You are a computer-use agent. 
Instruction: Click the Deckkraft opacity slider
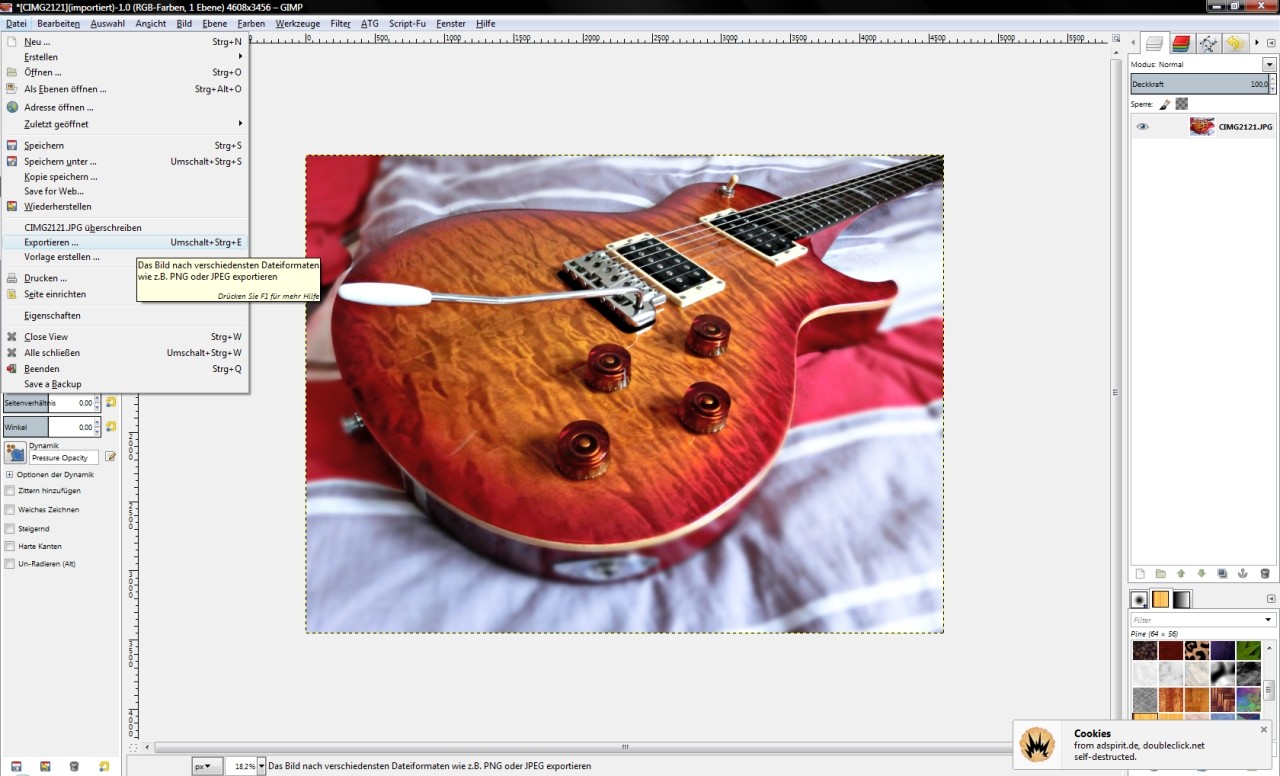pyautogui.click(x=1203, y=84)
